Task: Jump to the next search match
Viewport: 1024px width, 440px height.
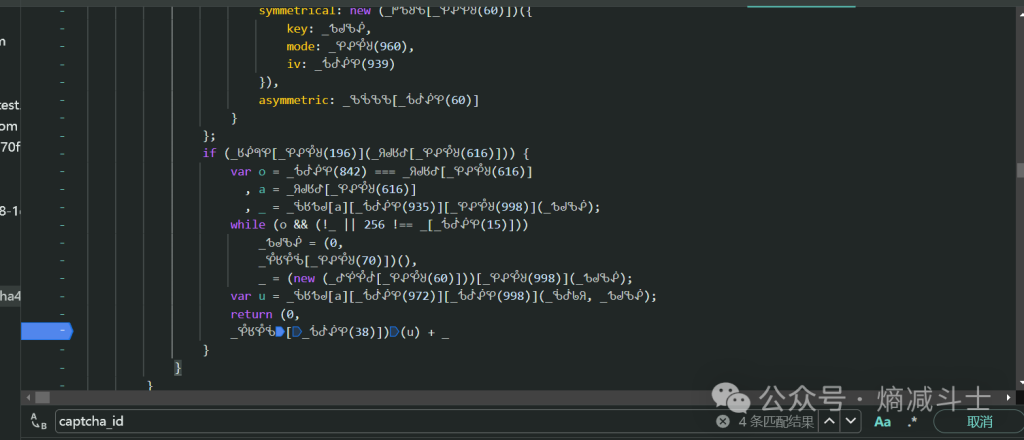Action: 852,422
